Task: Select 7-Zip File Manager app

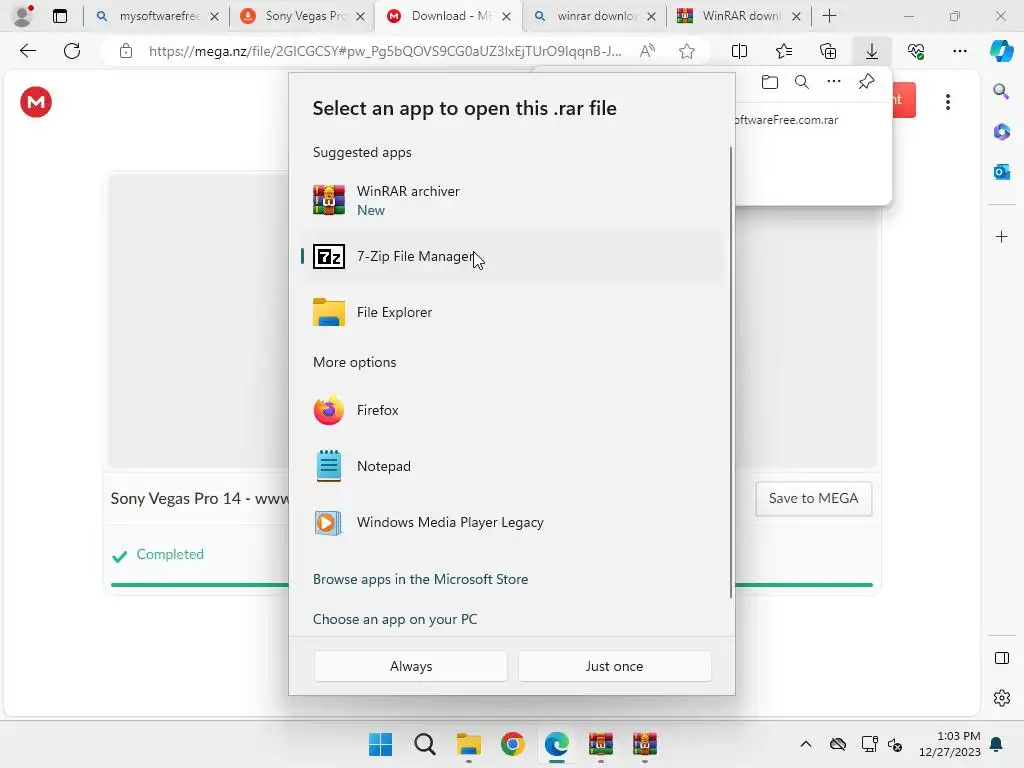Action: tap(512, 256)
